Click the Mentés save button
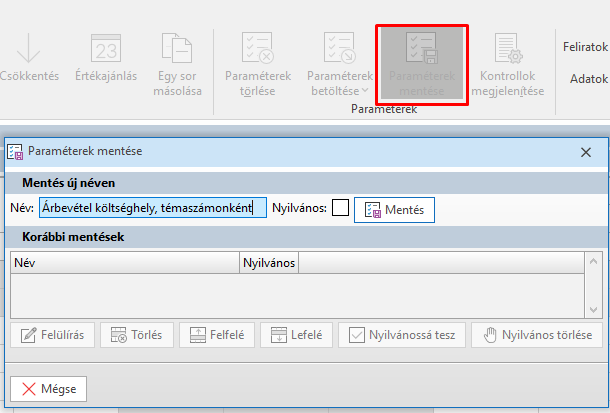 [x=394, y=210]
